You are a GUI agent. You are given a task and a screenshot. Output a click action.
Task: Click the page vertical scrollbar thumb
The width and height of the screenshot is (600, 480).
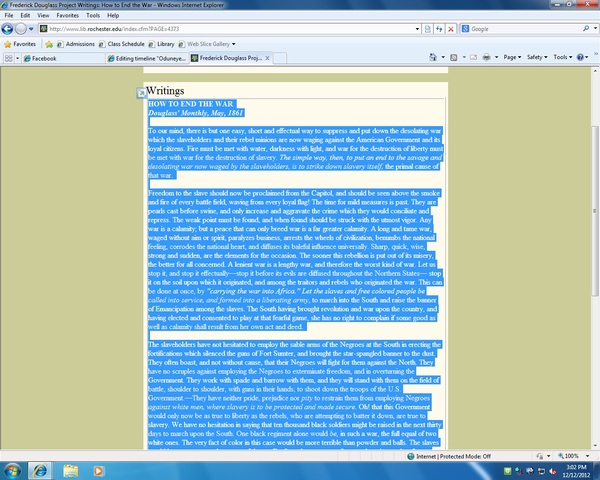coord(595,211)
